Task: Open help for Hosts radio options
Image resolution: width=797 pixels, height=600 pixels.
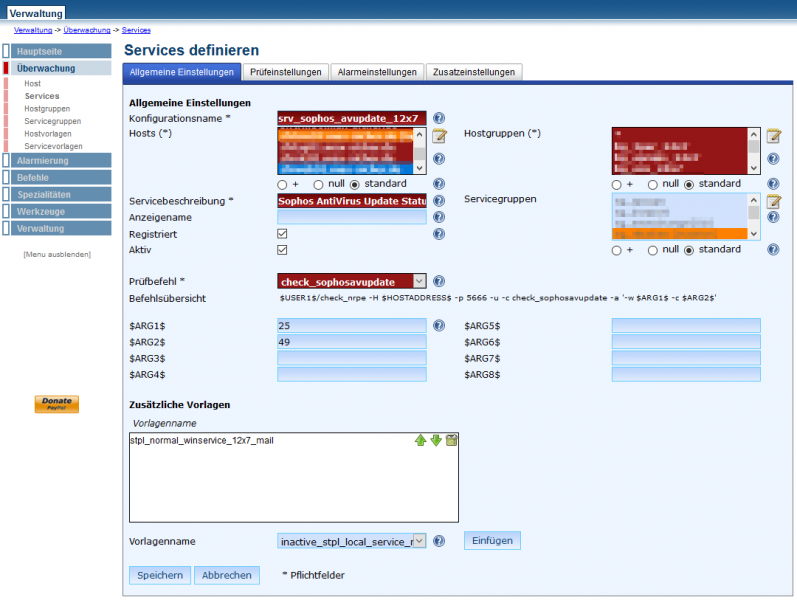Action: coord(439,184)
